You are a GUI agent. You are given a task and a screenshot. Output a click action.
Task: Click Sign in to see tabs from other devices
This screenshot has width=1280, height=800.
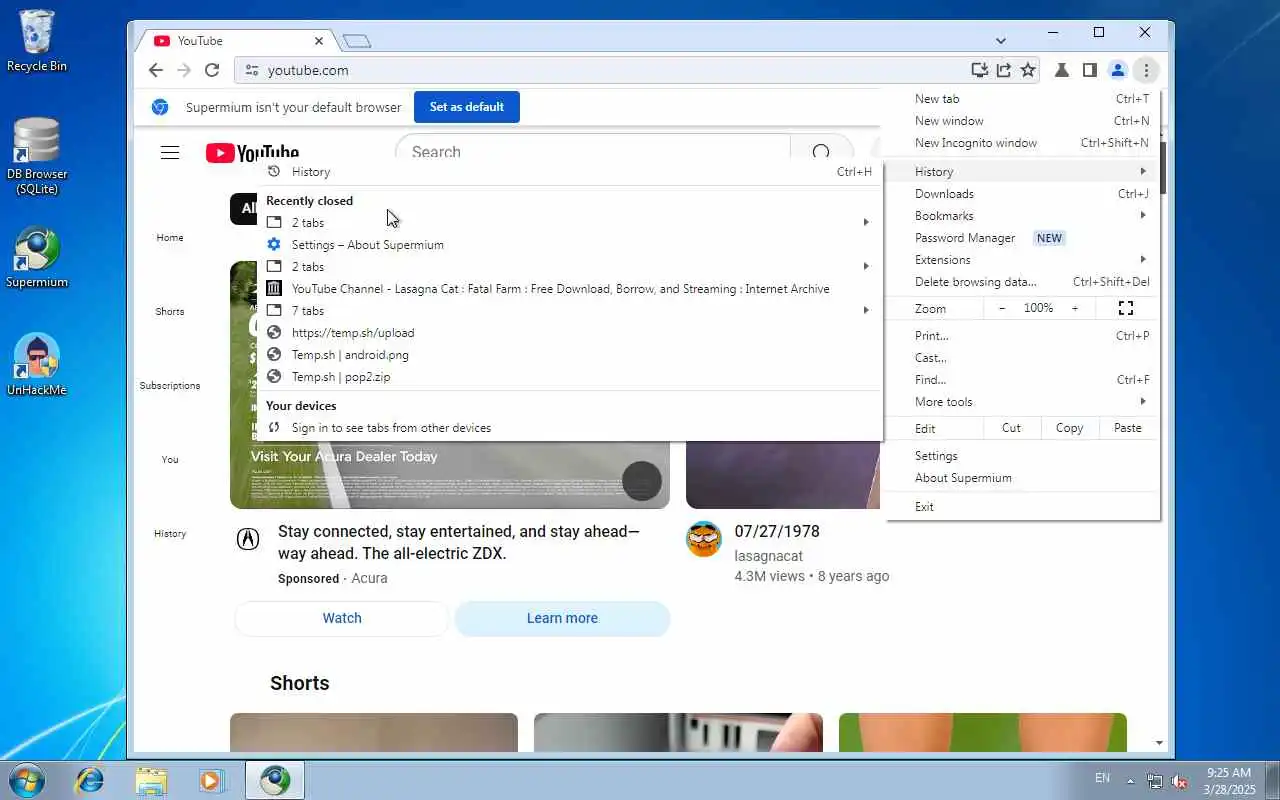[570, 427]
